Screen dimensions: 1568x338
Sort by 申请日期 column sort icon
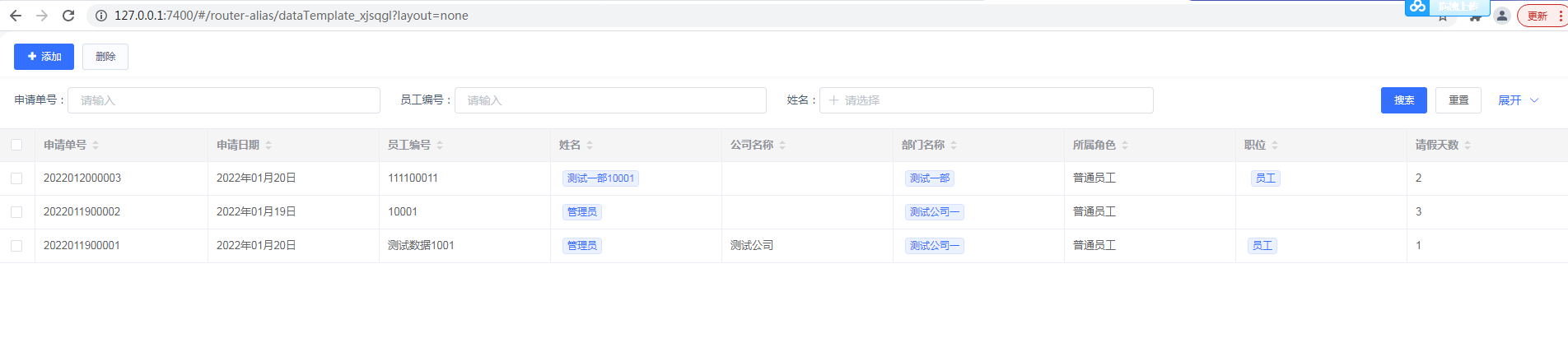(268, 146)
